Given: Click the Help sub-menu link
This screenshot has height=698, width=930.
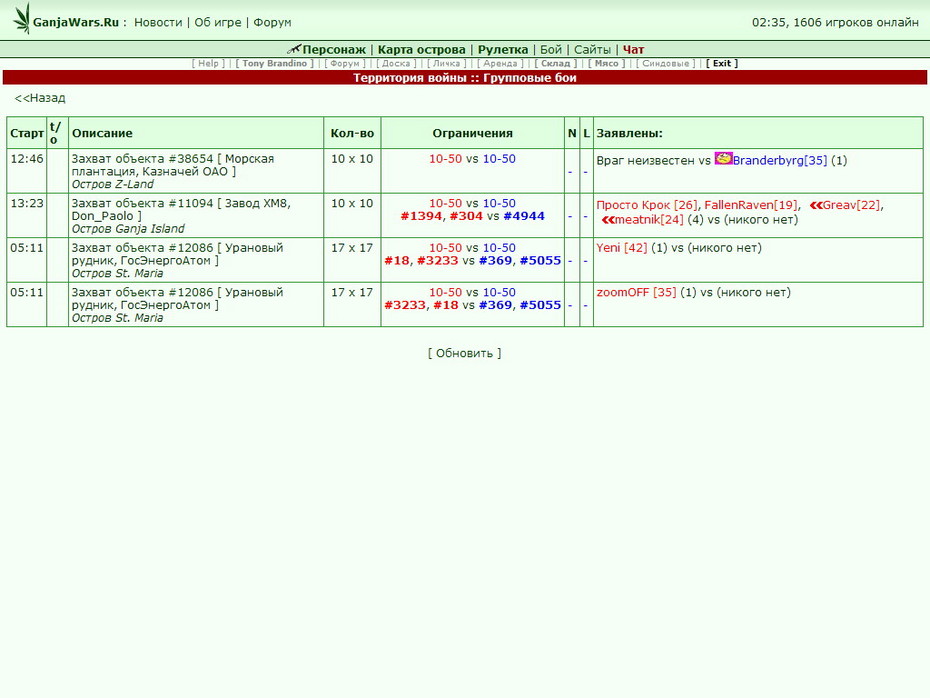Looking at the screenshot, I should point(208,63).
